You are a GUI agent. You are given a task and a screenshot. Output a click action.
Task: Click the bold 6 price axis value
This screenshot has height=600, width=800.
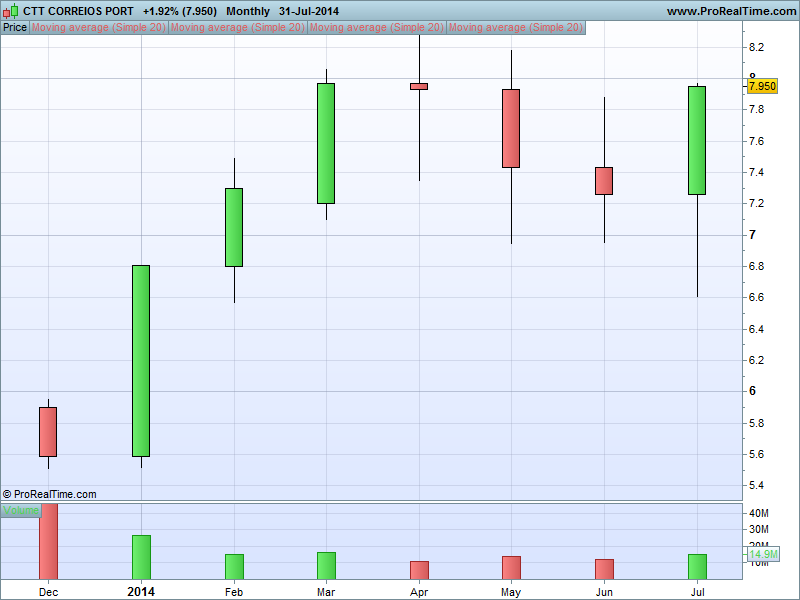(x=752, y=391)
